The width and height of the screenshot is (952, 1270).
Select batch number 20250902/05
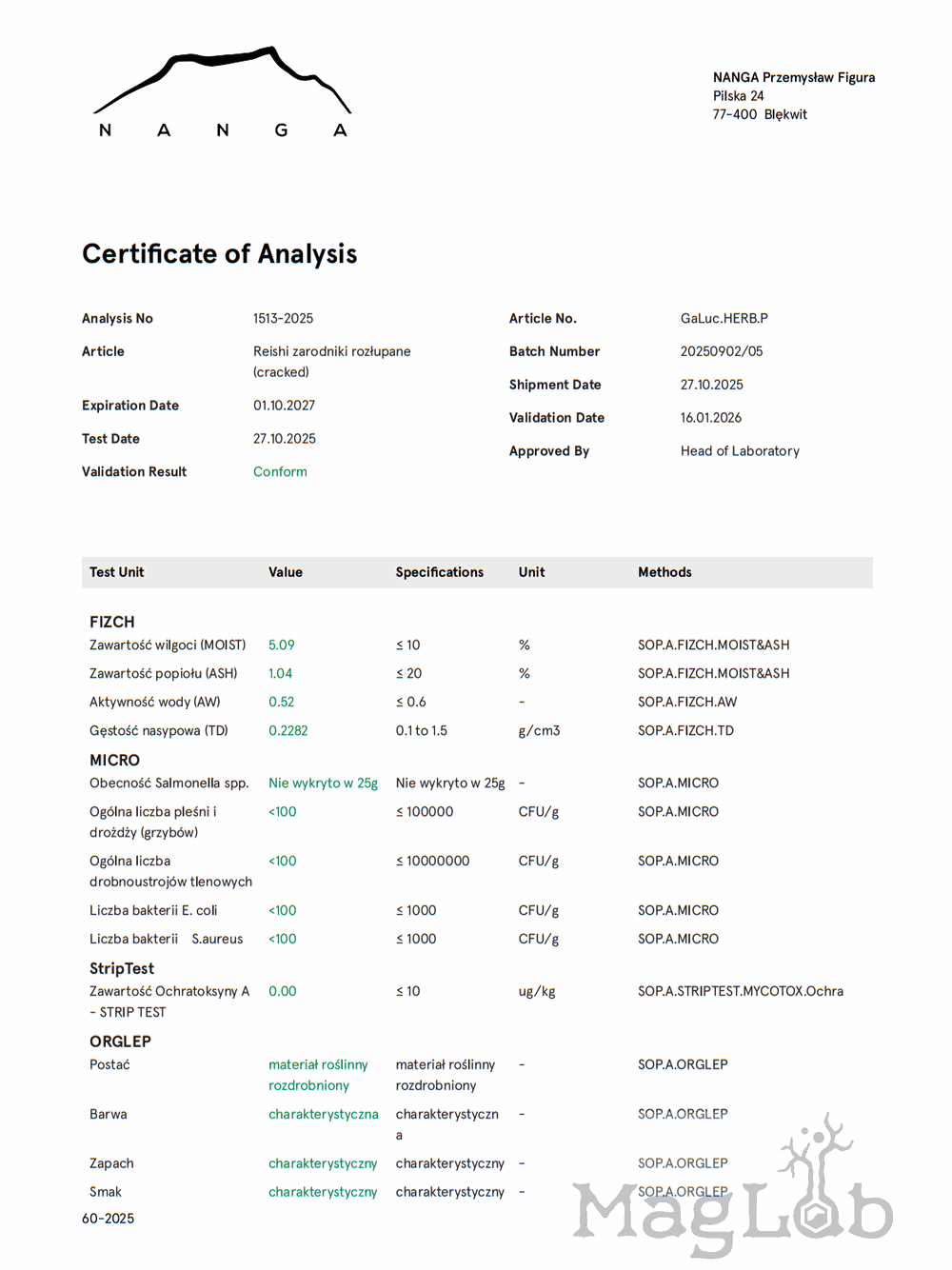pyautogui.click(x=721, y=351)
